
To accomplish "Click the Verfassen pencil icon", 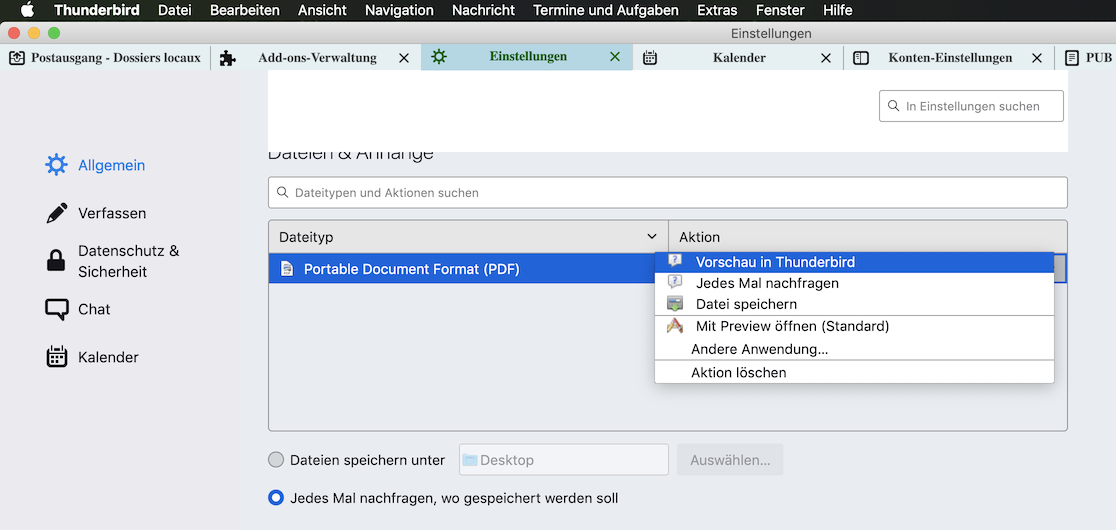I will [x=56, y=213].
